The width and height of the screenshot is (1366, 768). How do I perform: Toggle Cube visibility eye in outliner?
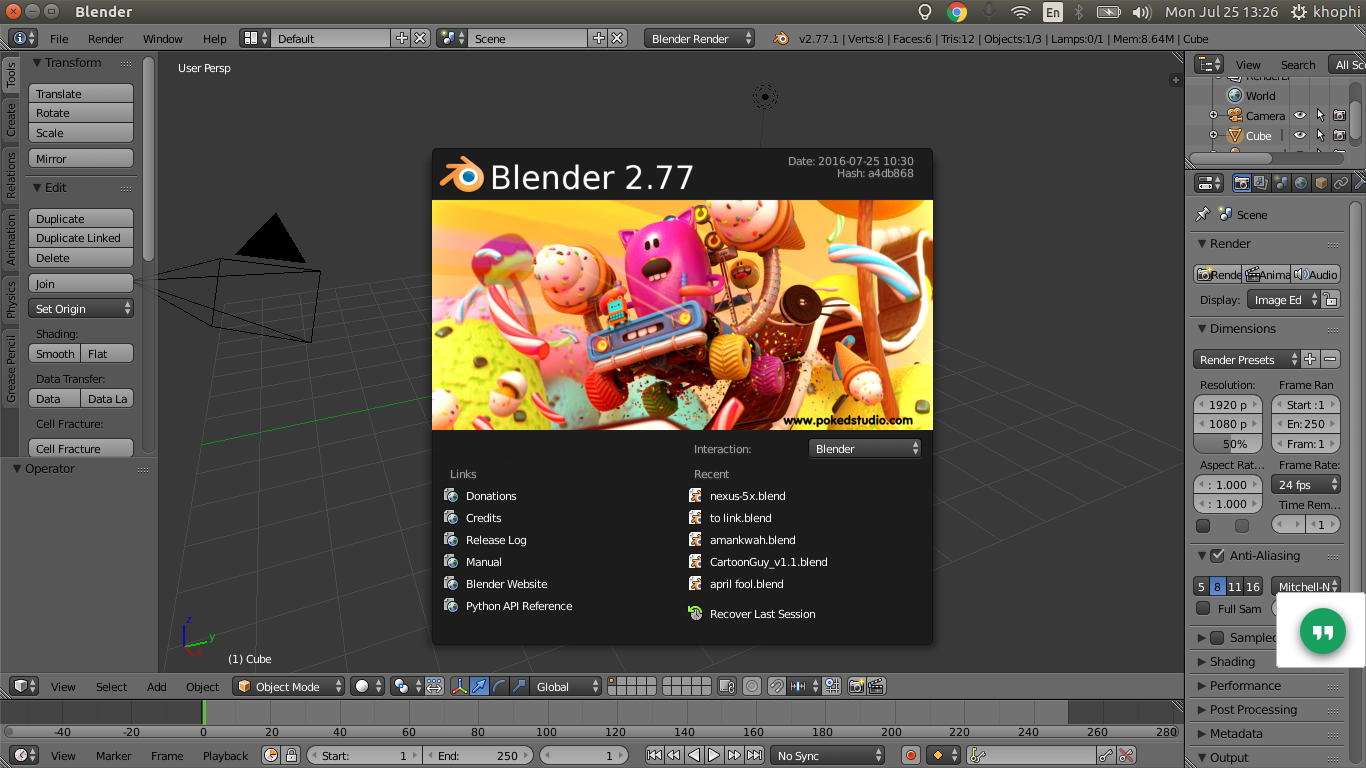click(1300, 136)
